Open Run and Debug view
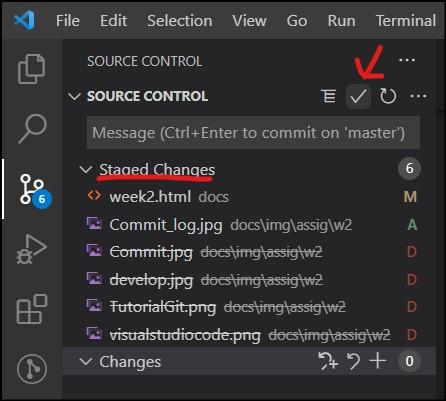Viewport: 446px width, 401px height. (x=32, y=249)
